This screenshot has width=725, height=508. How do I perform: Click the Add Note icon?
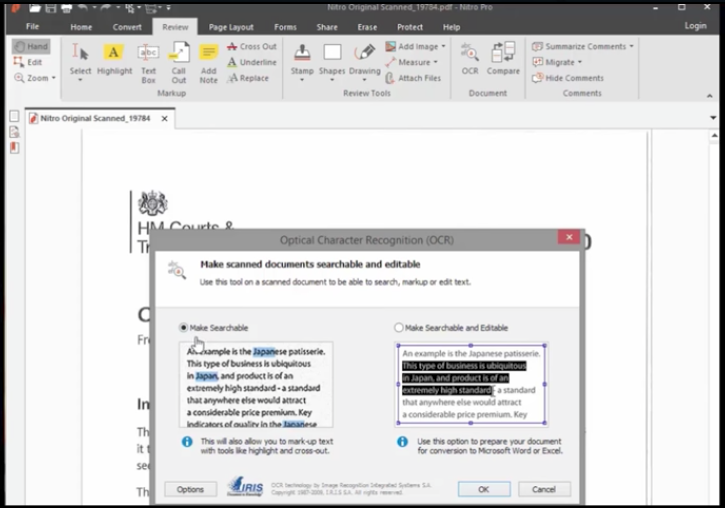point(208,59)
